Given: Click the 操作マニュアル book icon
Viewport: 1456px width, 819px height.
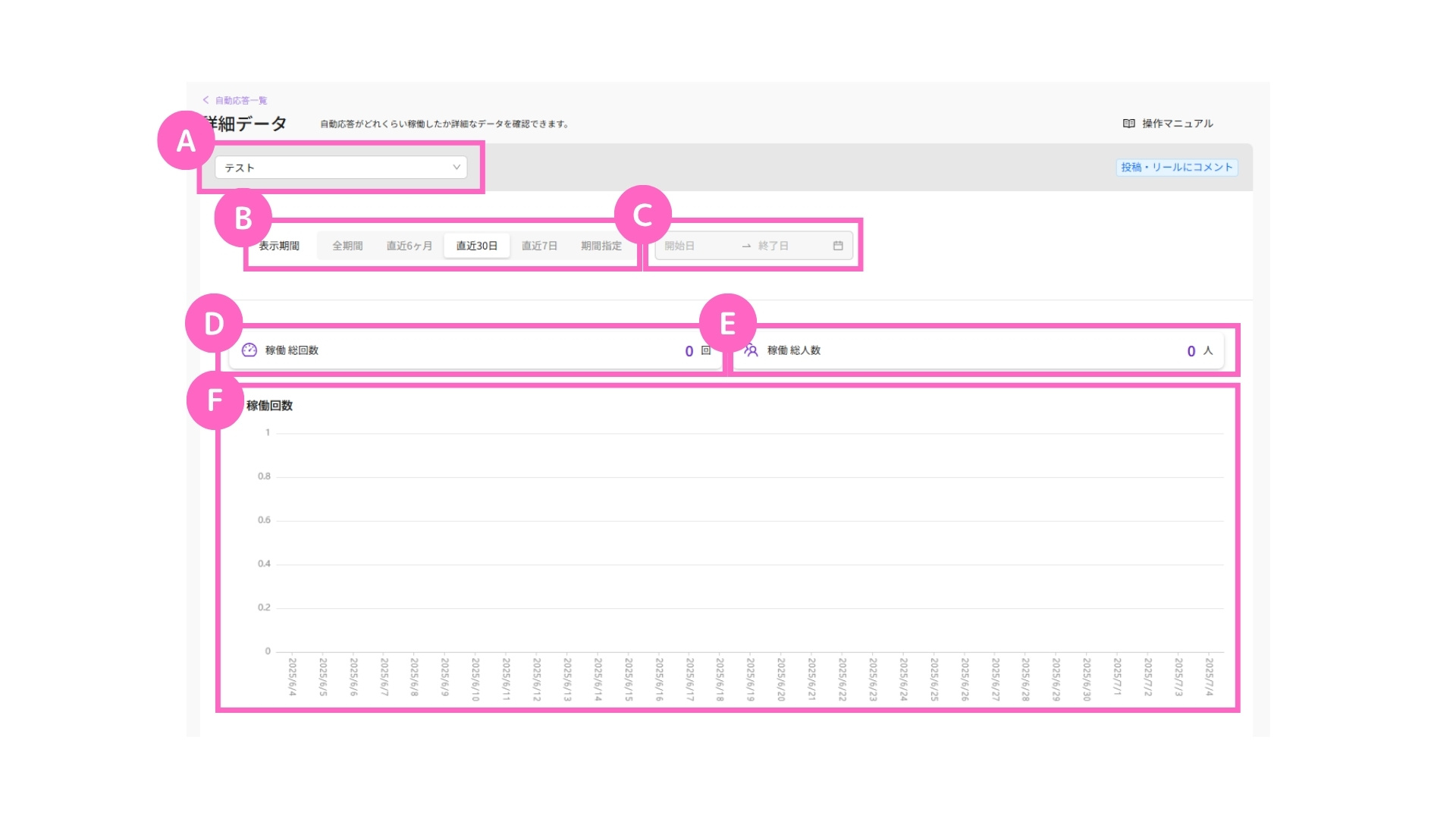Looking at the screenshot, I should tap(1128, 124).
